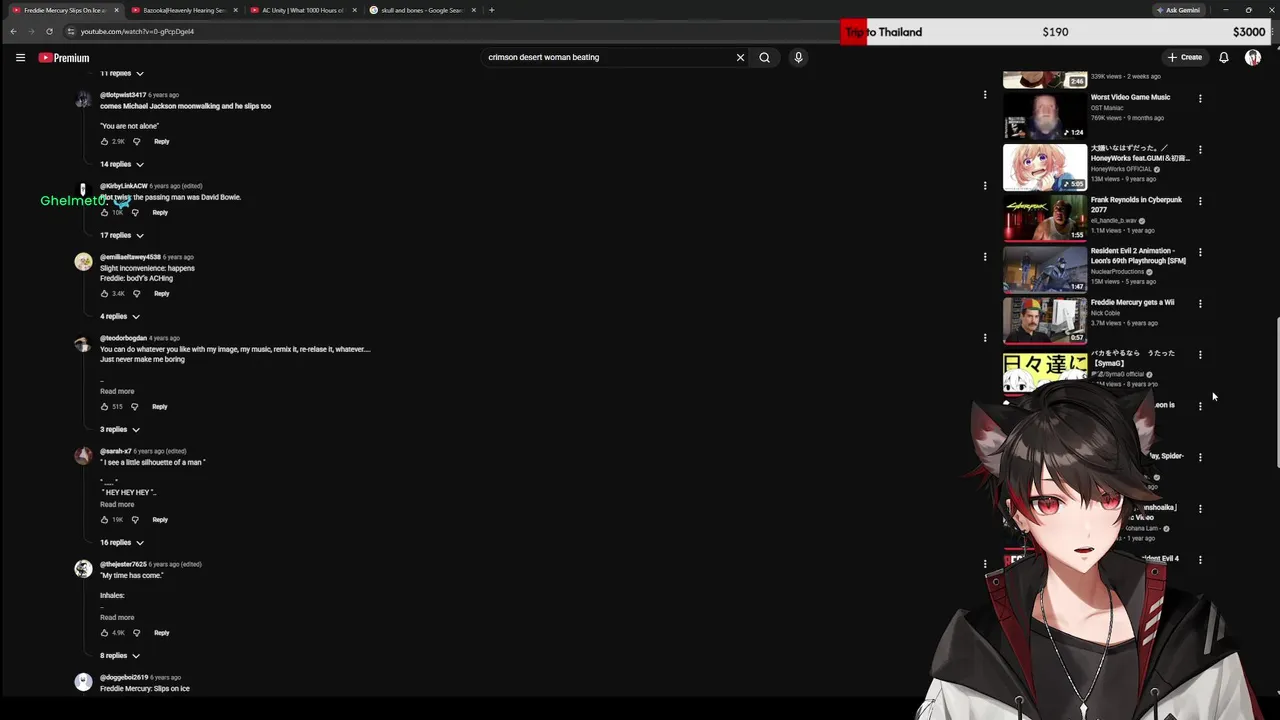Expand the 17 replies thread
The height and width of the screenshot is (720, 1280).
point(121,235)
